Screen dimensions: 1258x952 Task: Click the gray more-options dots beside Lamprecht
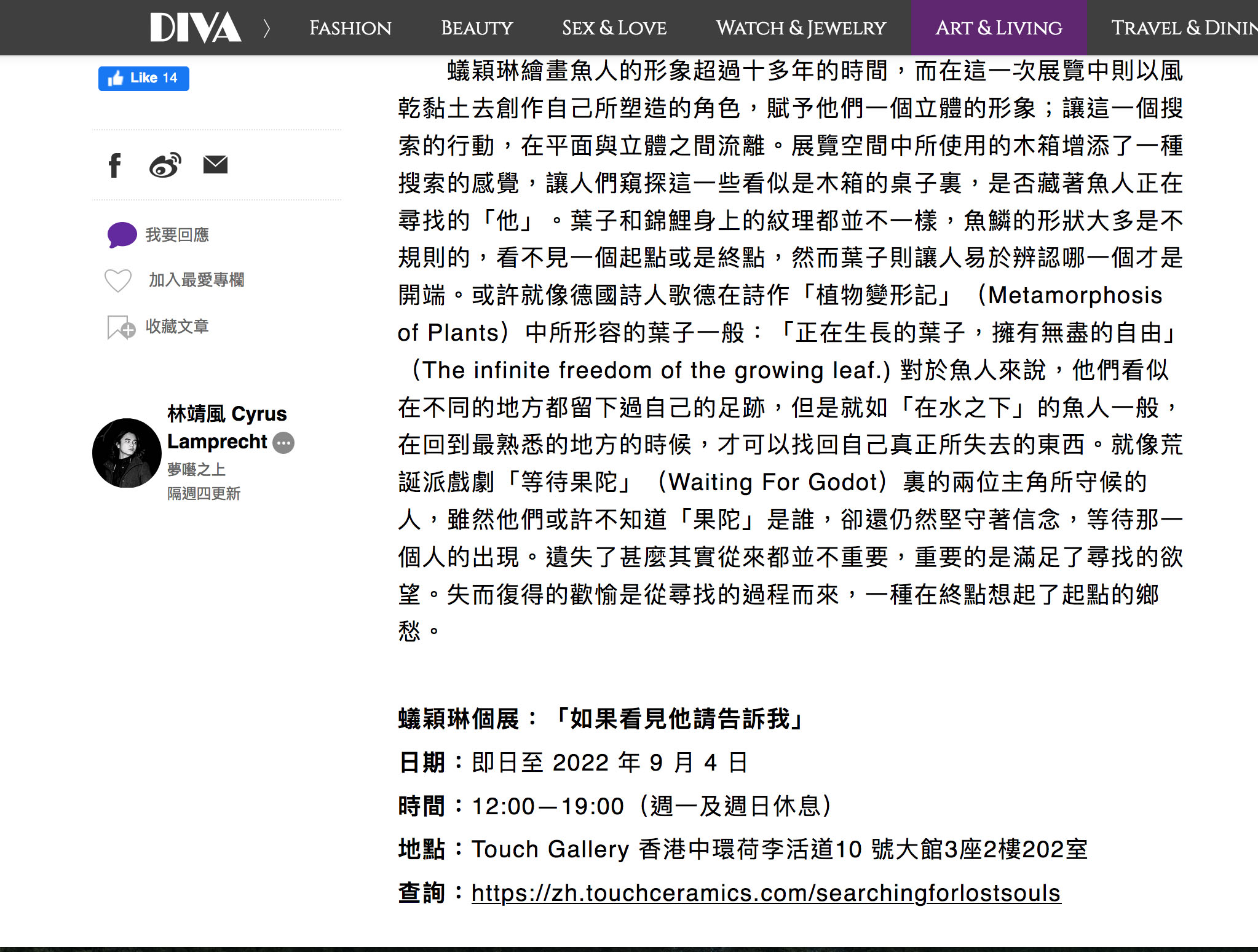(x=283, y=442)
